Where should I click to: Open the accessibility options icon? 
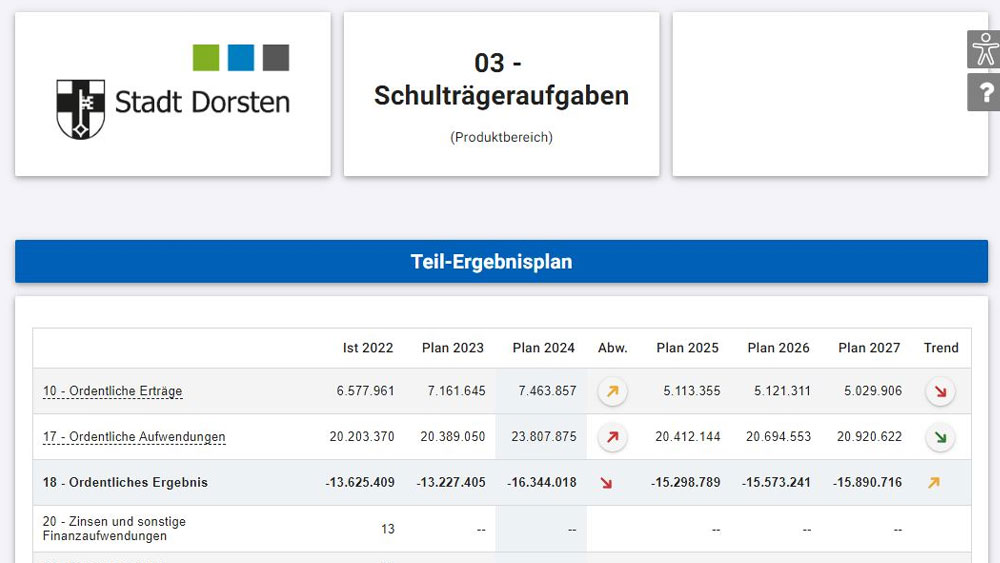(985, 49)
